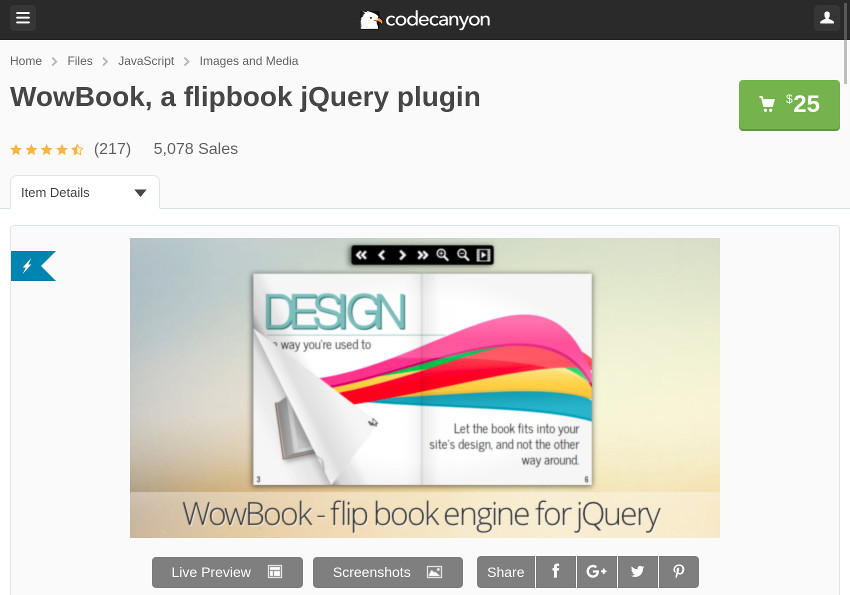Add to cart with $25 button
Viewport: 850px width, 595px height.
(x=789, y=105)
